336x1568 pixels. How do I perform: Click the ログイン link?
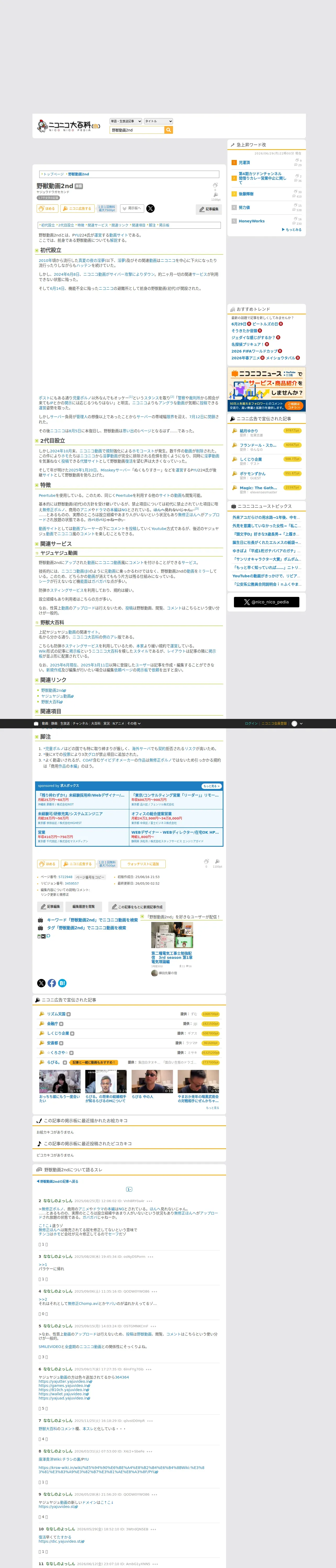(x=251, y=724)
